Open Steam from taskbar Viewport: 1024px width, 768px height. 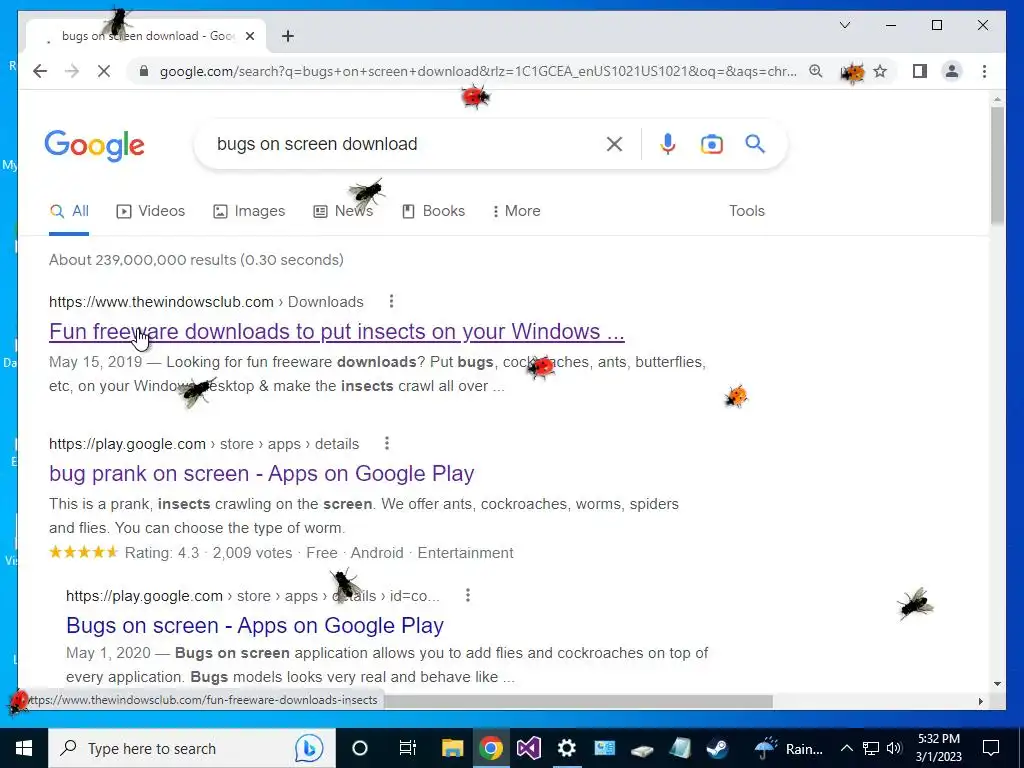(x=718, y=748)
